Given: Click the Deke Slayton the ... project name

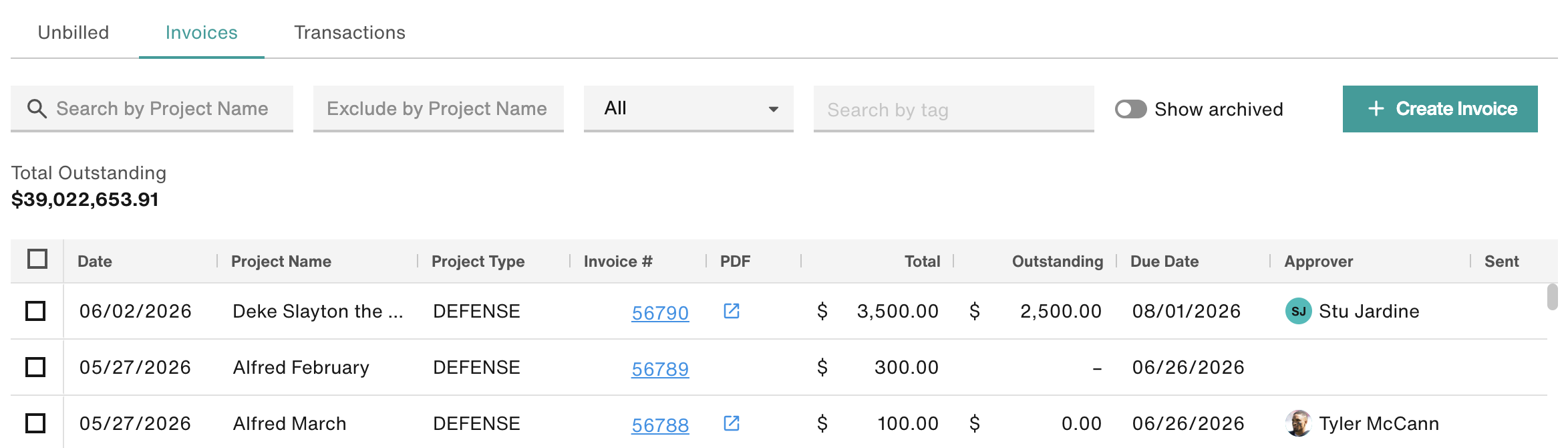Looking at the screenshot, I should [318, 311].
